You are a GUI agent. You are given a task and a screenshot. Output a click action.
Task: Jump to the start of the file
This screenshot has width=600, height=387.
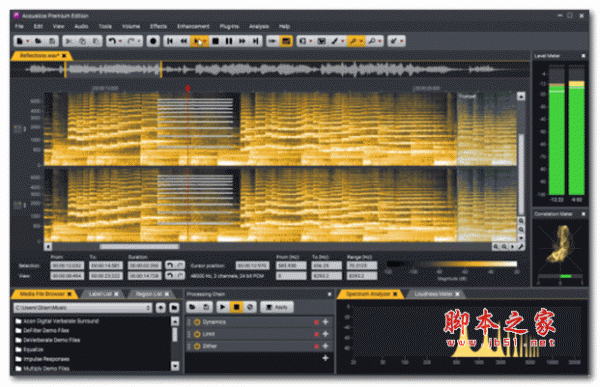click(170, 41)
